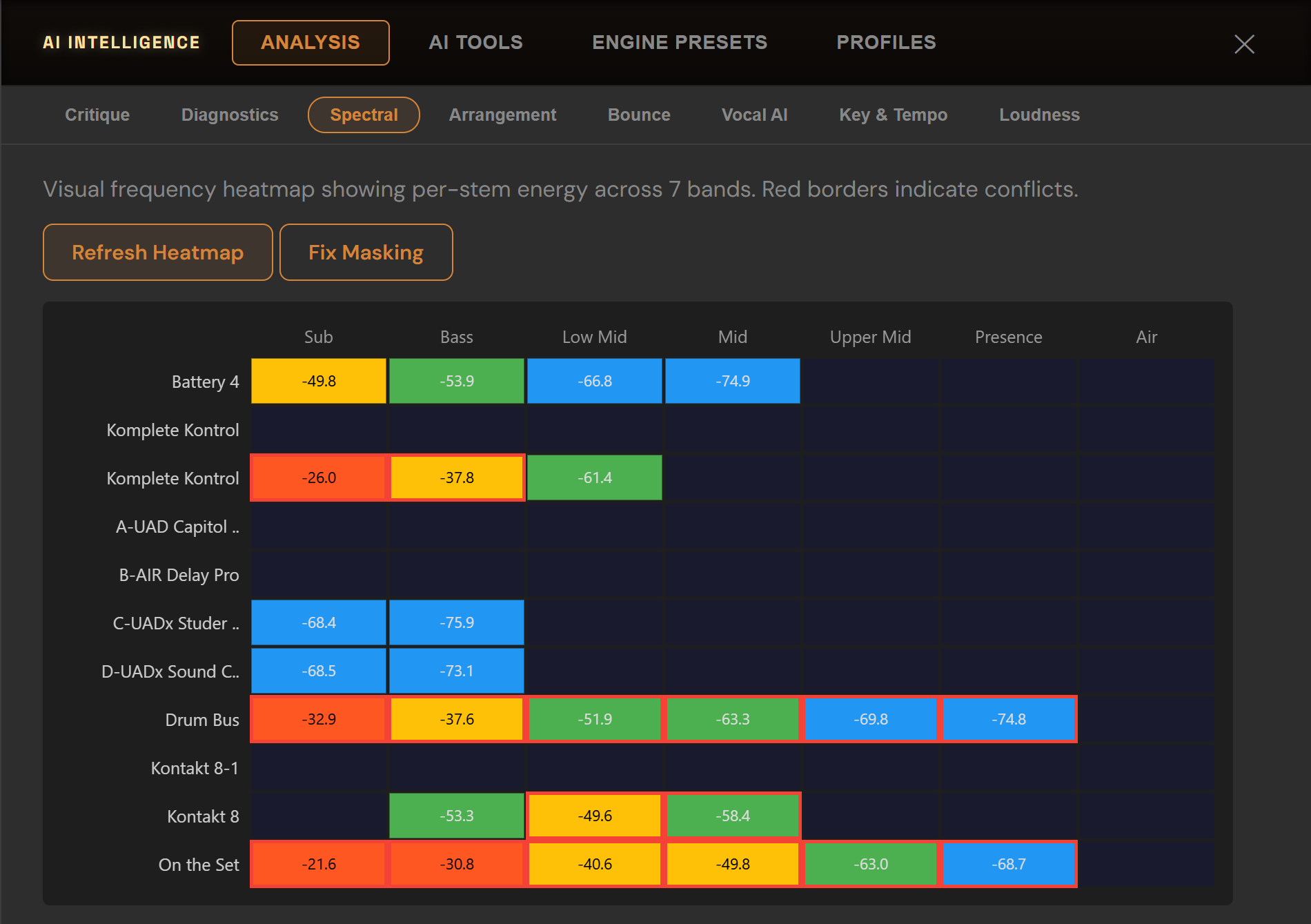
Task: Click On the Set Bass cell -30.8
Action: click(457, 864)
